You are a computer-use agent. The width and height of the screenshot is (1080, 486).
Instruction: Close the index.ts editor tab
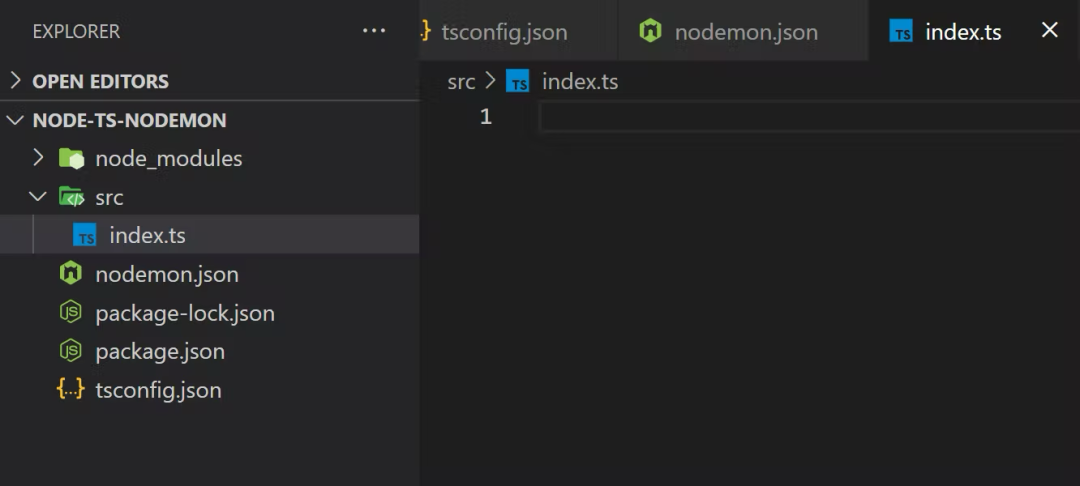coord(1050,30)
